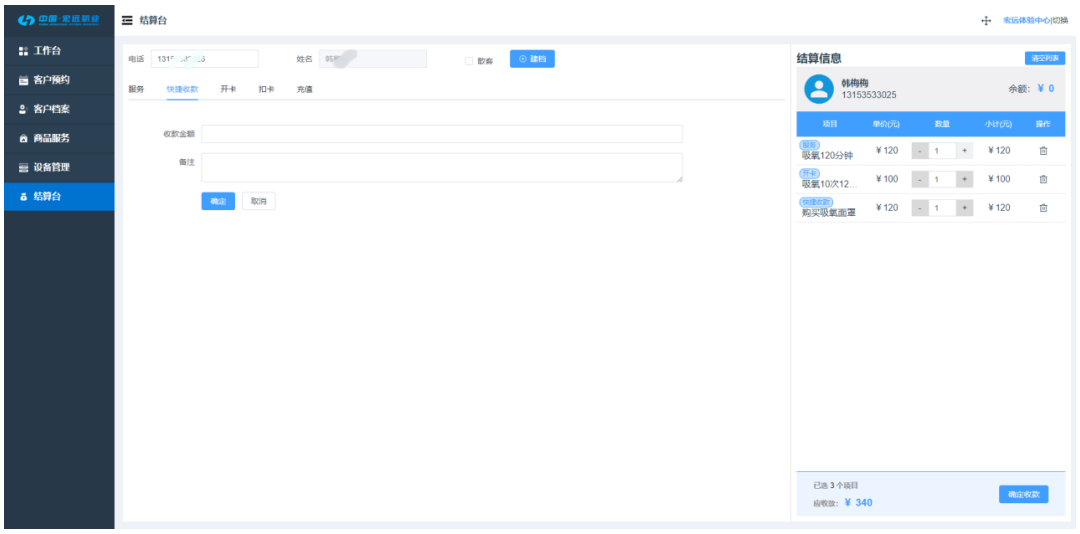Click the 建档 button
The image size is (1080, 534).
[x=532, y=59]
